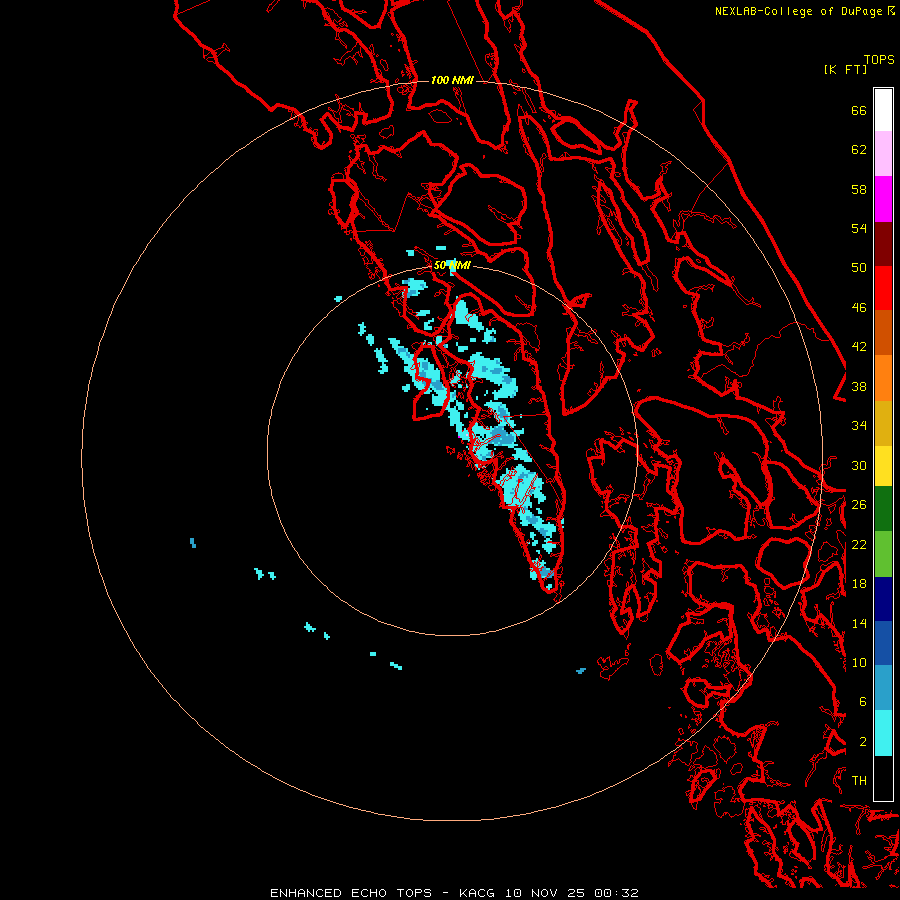Click the legend value '22'
900x900 pixels.
click(859, 544)
